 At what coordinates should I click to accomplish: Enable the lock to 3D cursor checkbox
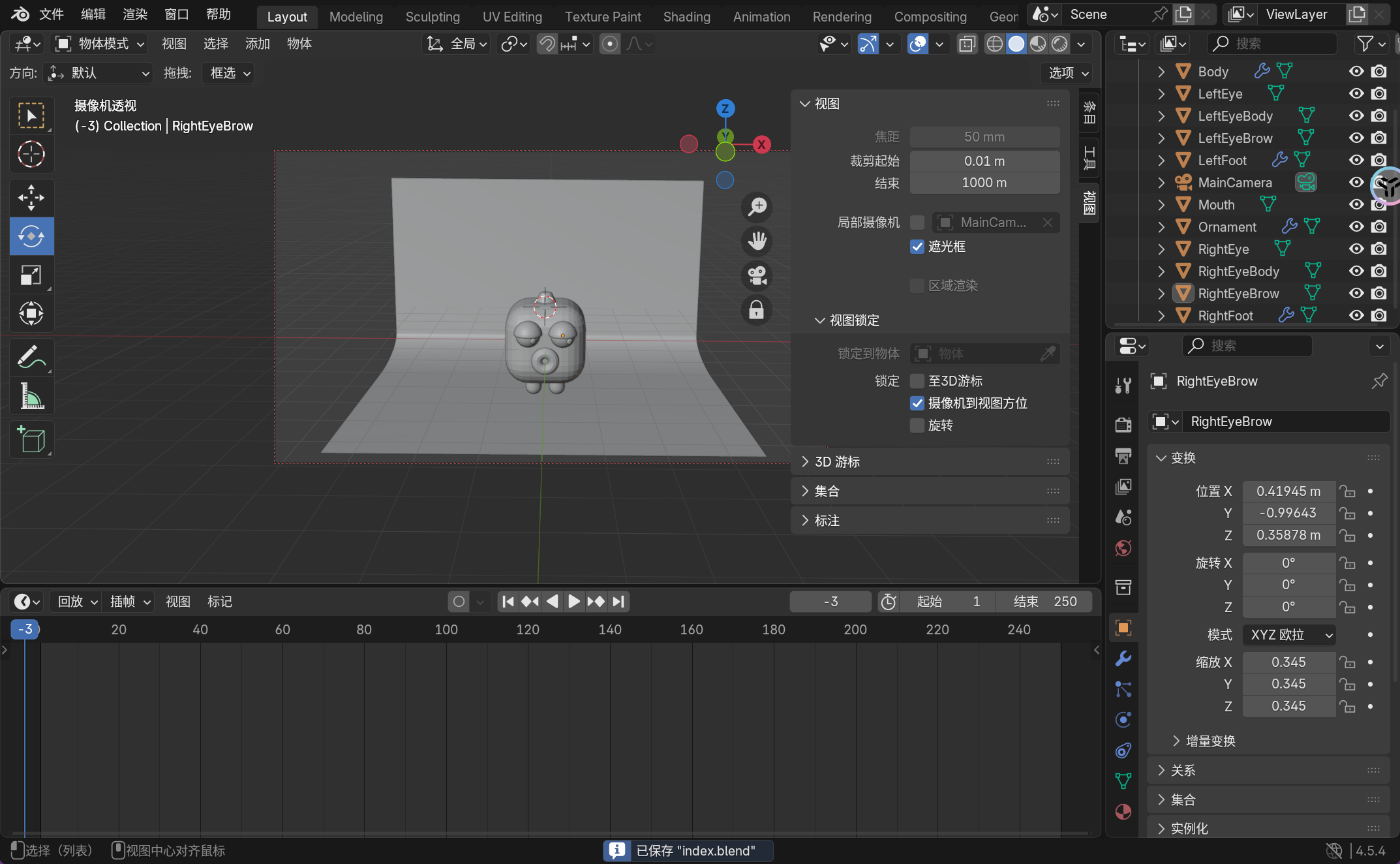pyautogui.click(x=917, y=381)
